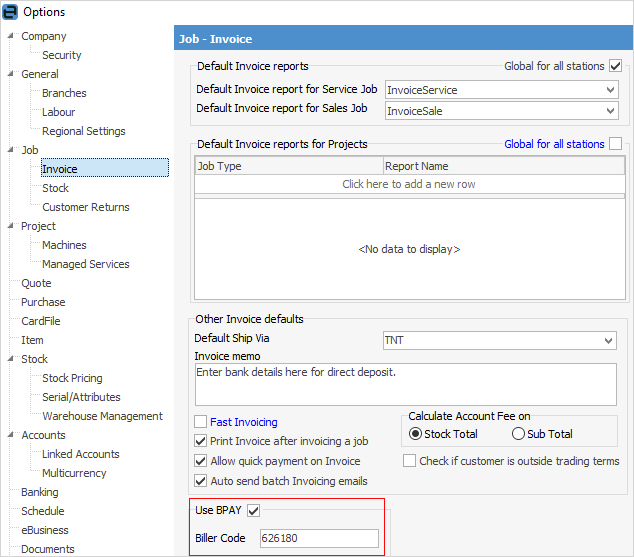Open the Sales Job invoice report dropdown
The width and height of the screenshot is (634, 557).
tap(611, 110)
